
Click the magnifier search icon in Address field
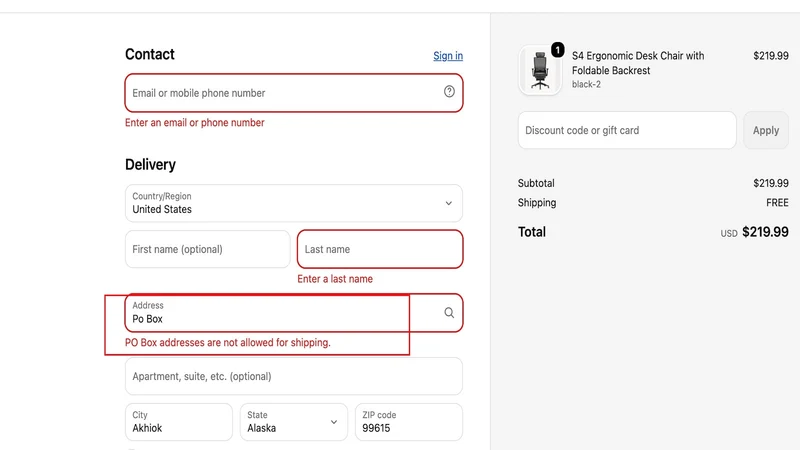pyautogui.click(x=449, y=313)
